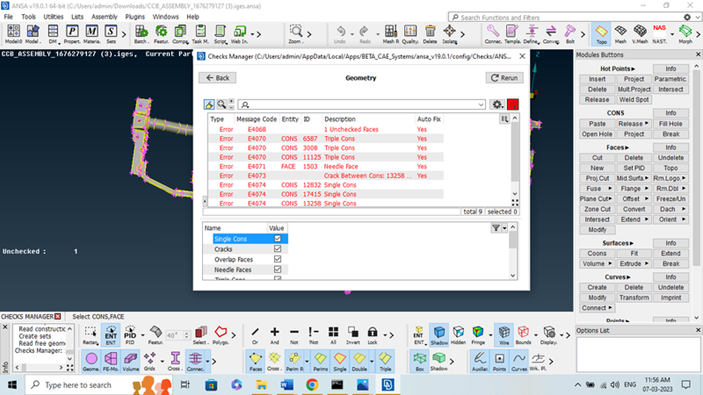Open the Properties list icon
The width and height of the screenshot is (703, 395).
(72, 34)
